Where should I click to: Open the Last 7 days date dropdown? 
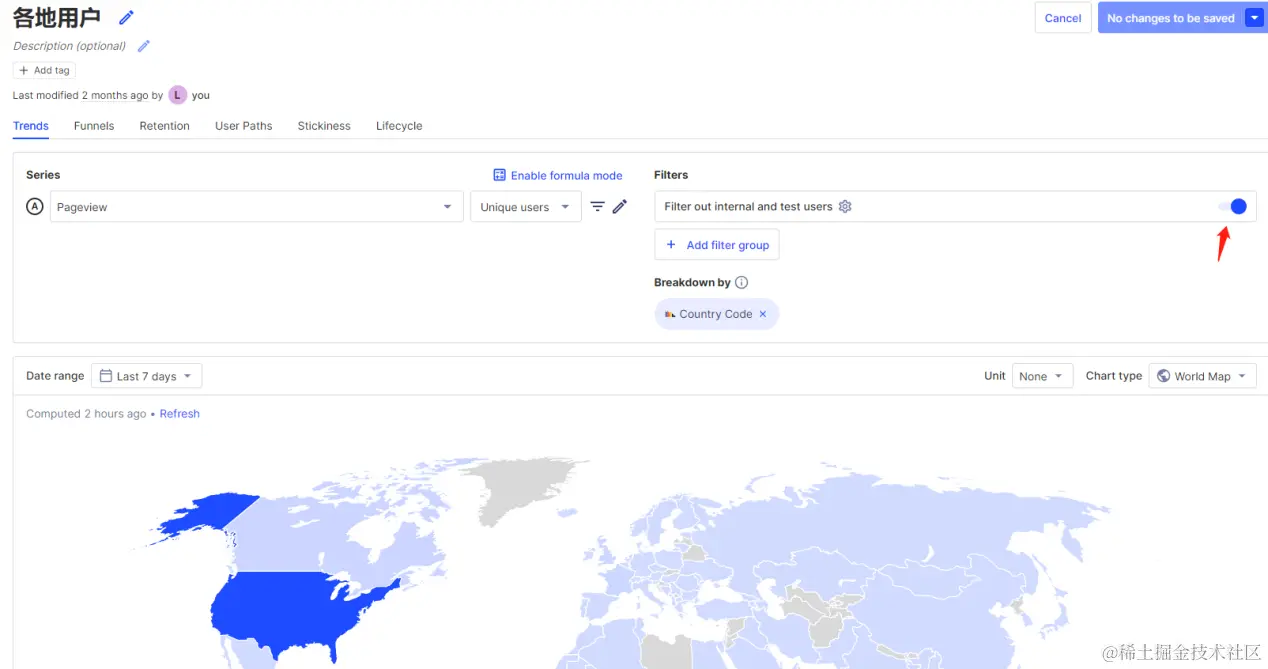click(x=147, y=376)
